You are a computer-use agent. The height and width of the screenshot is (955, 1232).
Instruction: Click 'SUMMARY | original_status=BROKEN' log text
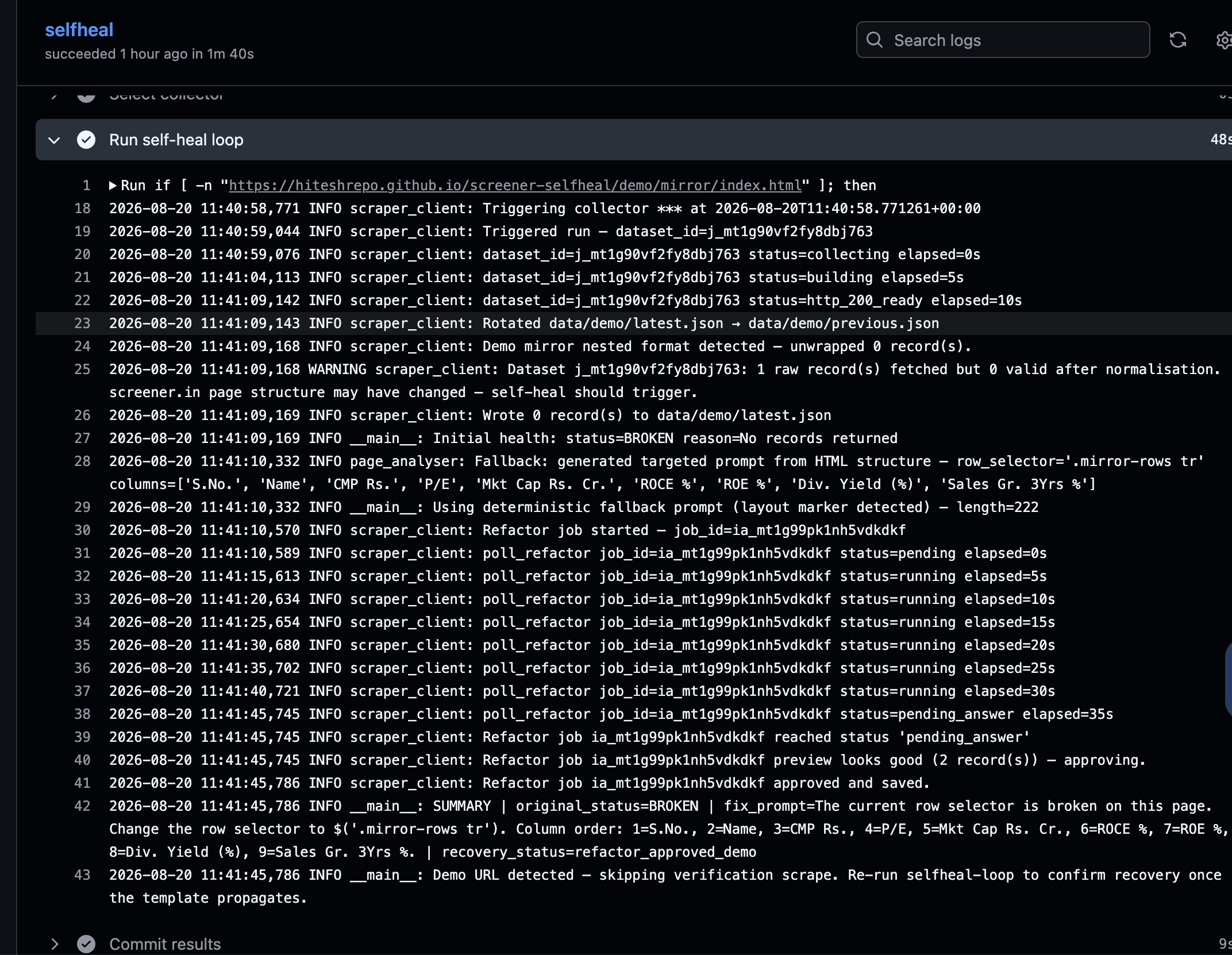[x=565, y=806]
